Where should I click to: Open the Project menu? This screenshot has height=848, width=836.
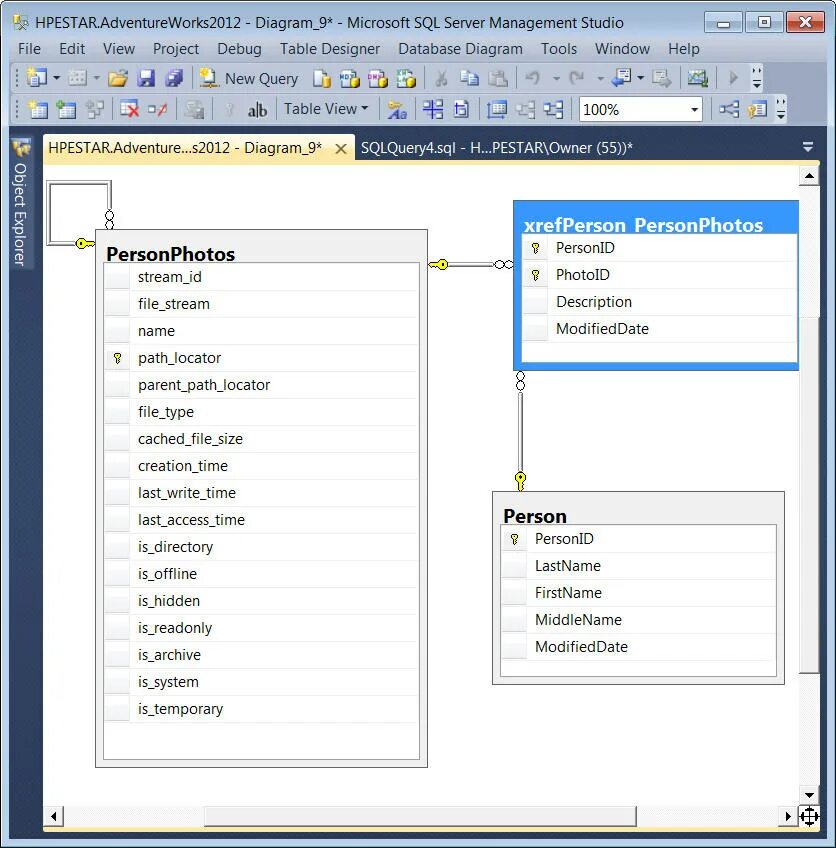pos(176,49)
